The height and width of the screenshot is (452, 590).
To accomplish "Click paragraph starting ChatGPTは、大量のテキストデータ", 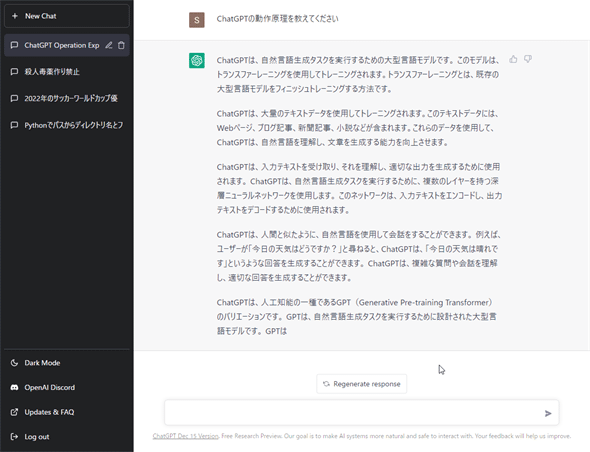I will pyautogui.click(x=357, y=128).
